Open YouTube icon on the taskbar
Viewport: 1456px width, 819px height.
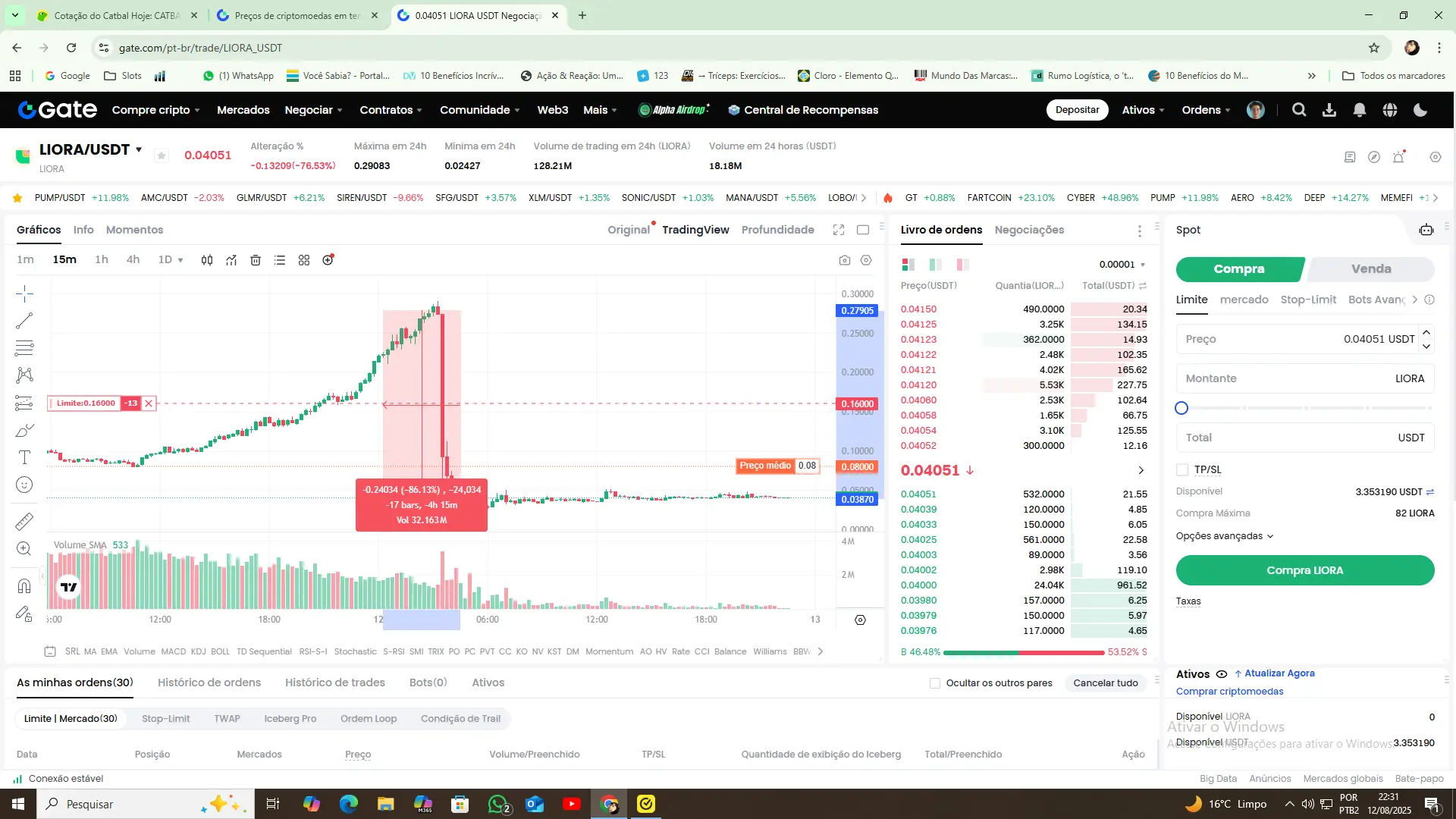[572, 804]
